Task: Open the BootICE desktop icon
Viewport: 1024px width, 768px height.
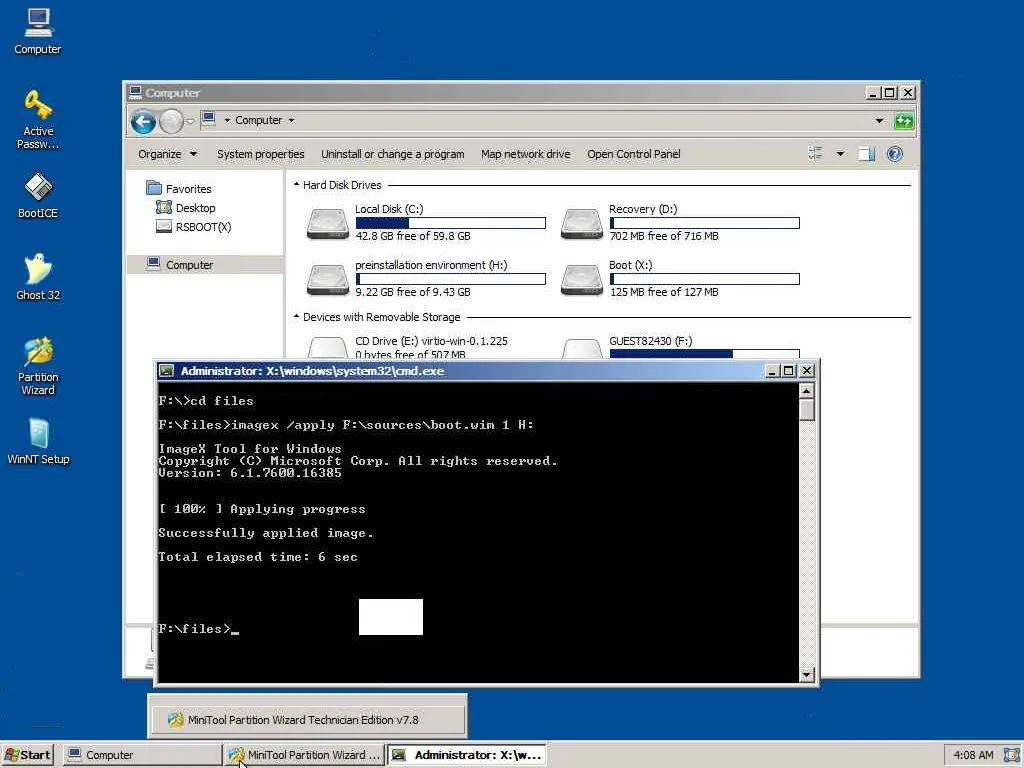Action: point(38,195)
